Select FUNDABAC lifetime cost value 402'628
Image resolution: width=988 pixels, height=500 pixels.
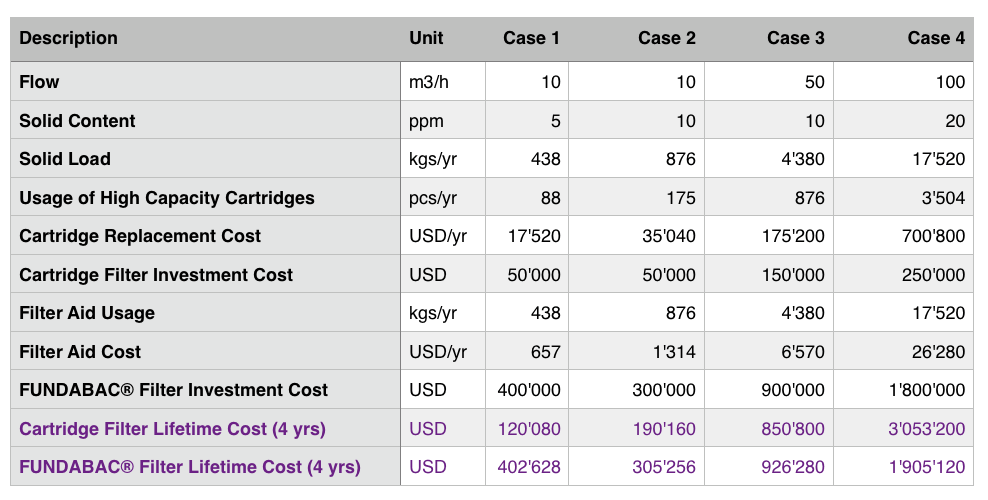(x=529, y=467)
